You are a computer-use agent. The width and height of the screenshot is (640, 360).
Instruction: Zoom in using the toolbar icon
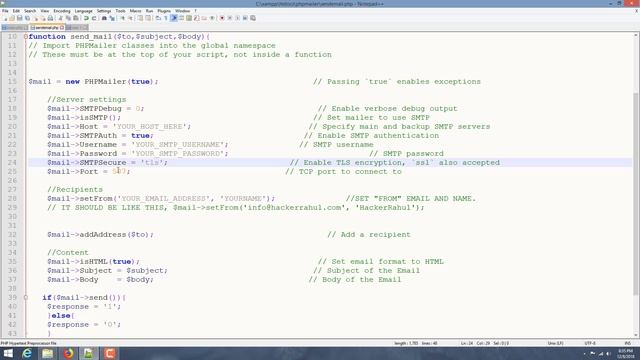[x=123, y=18]
